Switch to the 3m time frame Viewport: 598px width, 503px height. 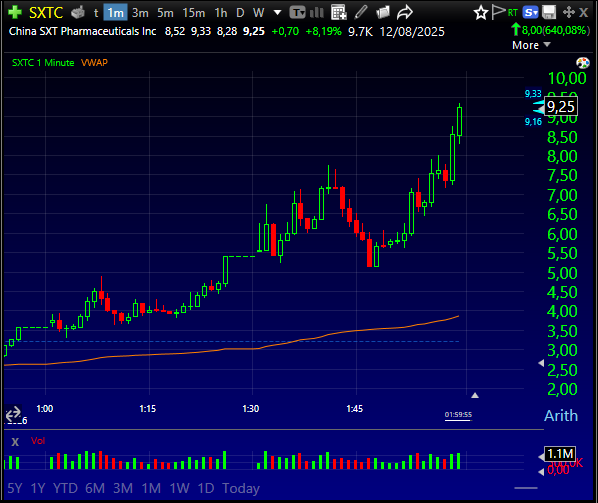tap(140, 13)
